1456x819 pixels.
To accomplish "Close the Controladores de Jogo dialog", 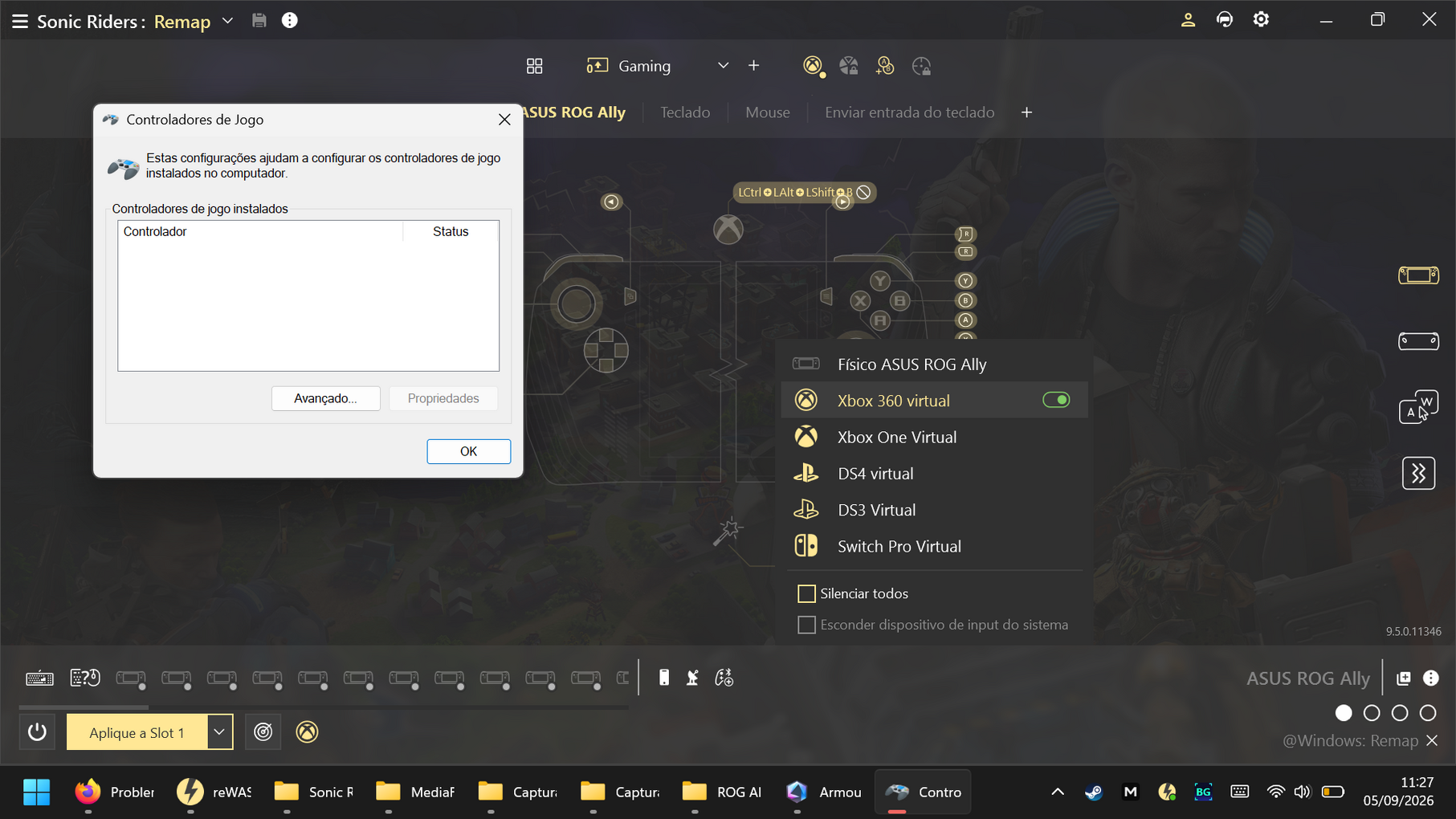I will click(x=504, y=120).
